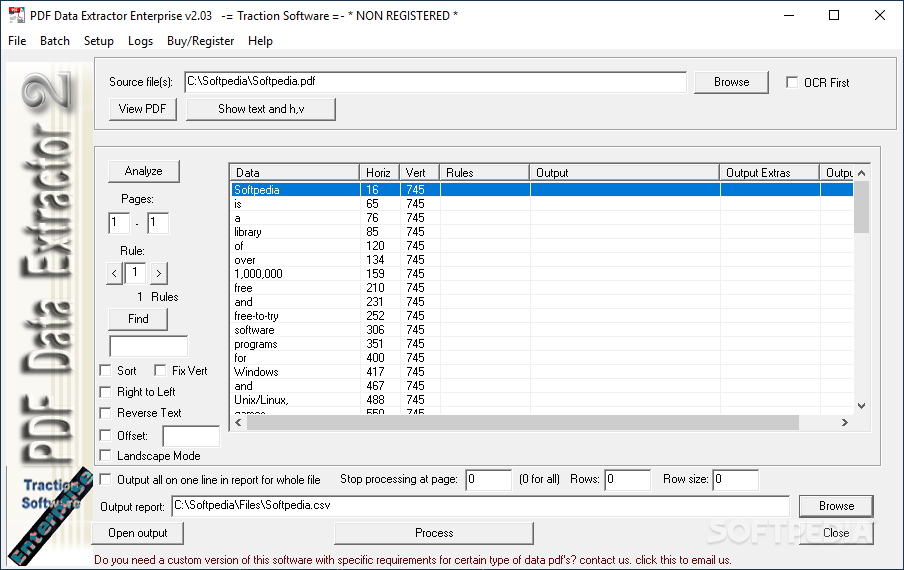The width and height of the screenshot is (904, 570).
Task: Select the programs row in table
Action: (542, 344)
